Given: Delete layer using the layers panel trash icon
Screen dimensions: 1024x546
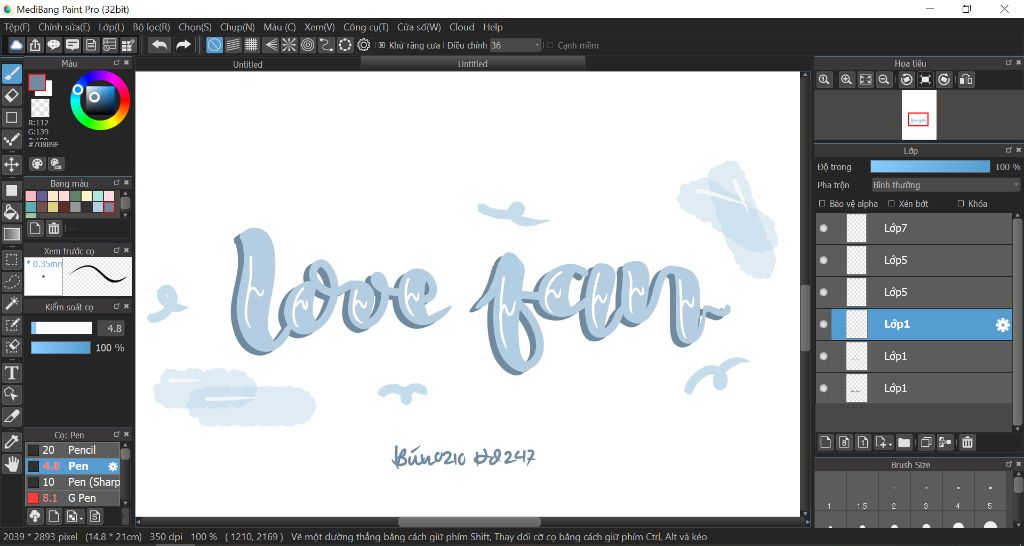Looking at the screenshot, I should click(x=967, y=442).
